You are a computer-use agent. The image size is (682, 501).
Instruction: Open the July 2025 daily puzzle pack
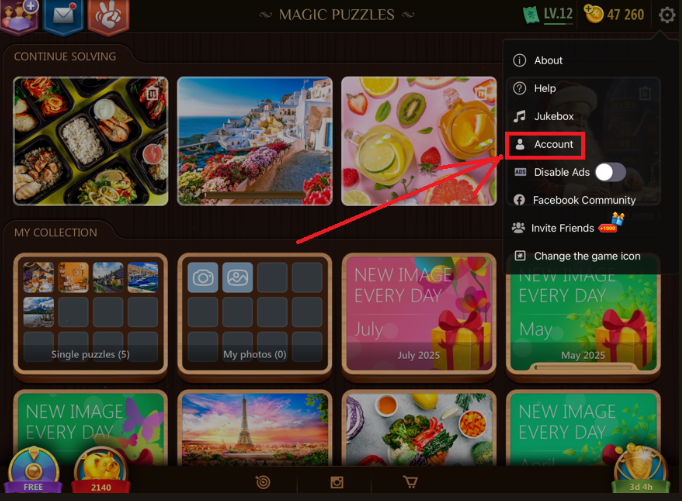(419, 314)
